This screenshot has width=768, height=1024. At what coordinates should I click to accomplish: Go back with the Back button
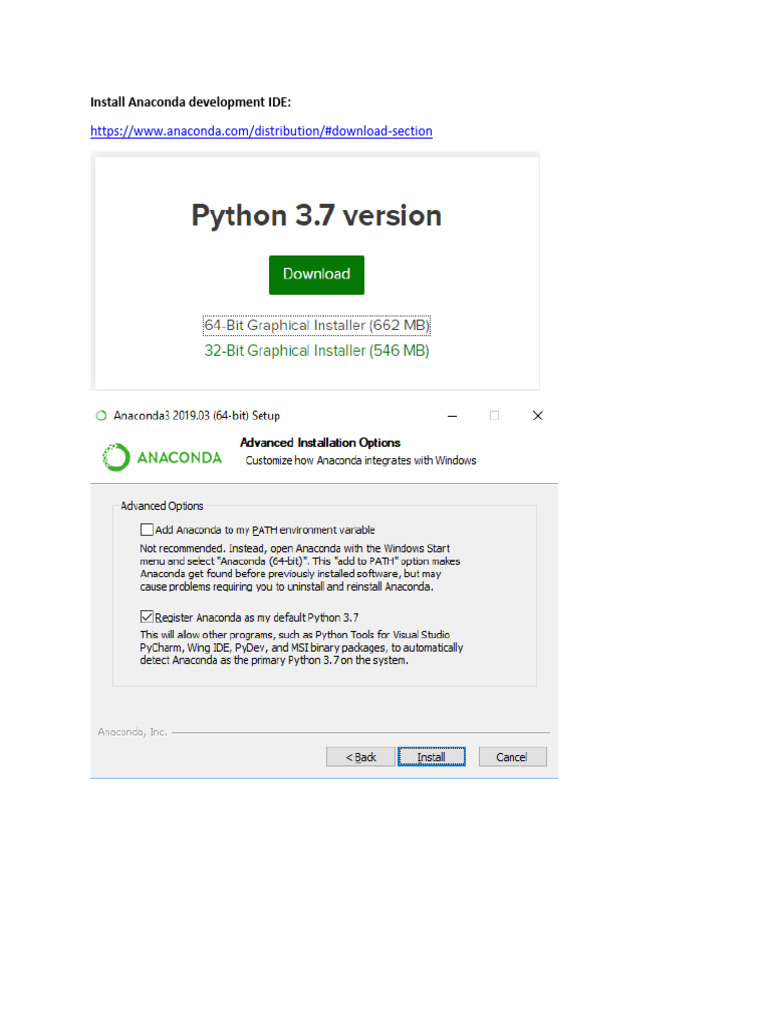point(360,757)
